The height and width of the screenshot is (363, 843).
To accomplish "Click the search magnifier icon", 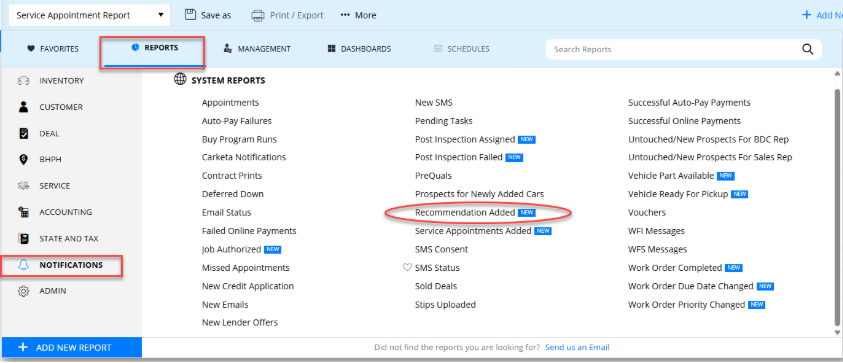I will tap(808, 49).
